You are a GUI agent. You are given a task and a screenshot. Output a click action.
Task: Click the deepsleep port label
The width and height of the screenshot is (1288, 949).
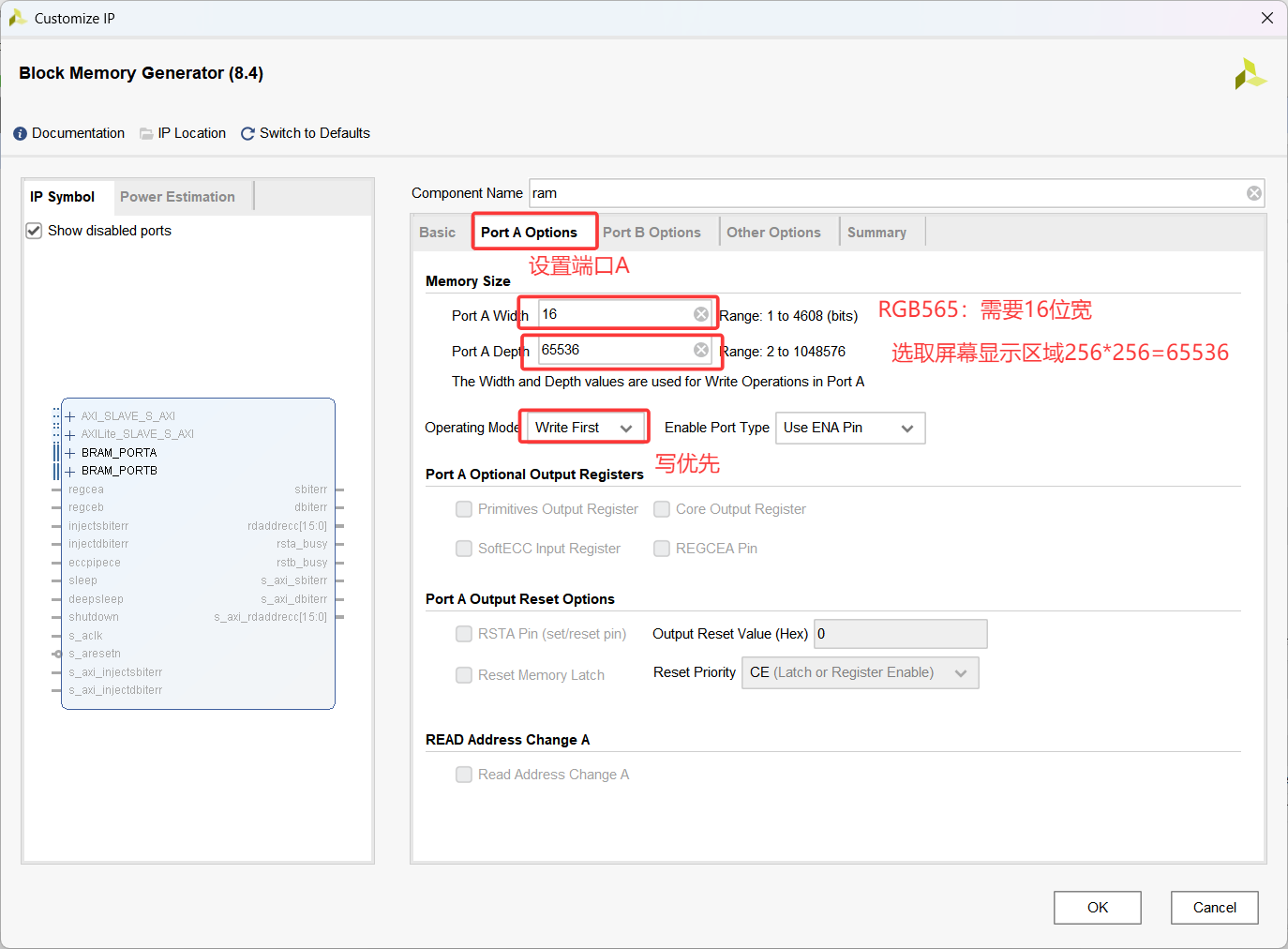click(96, 599)
